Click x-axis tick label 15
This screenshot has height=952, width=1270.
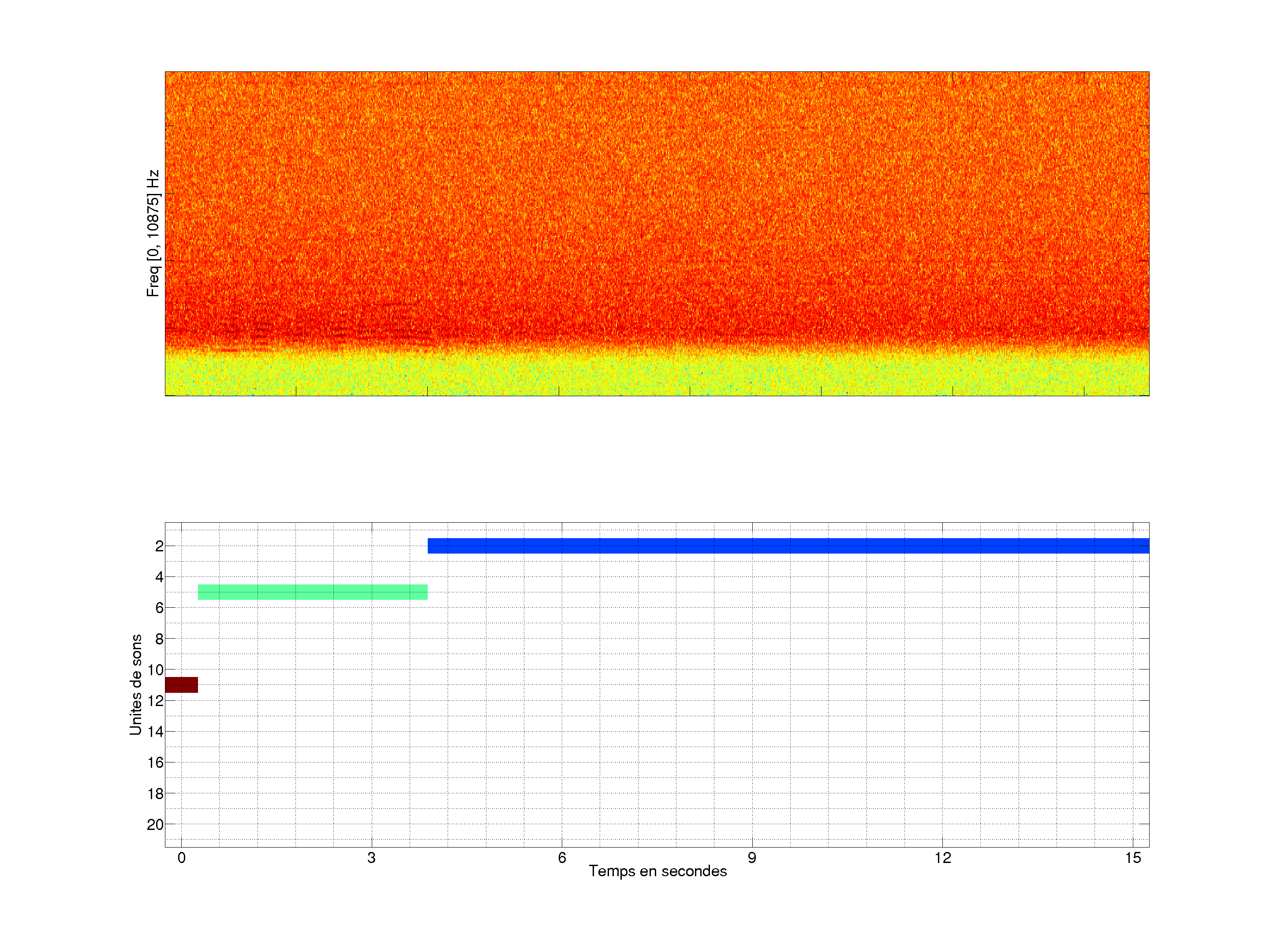1132,858
